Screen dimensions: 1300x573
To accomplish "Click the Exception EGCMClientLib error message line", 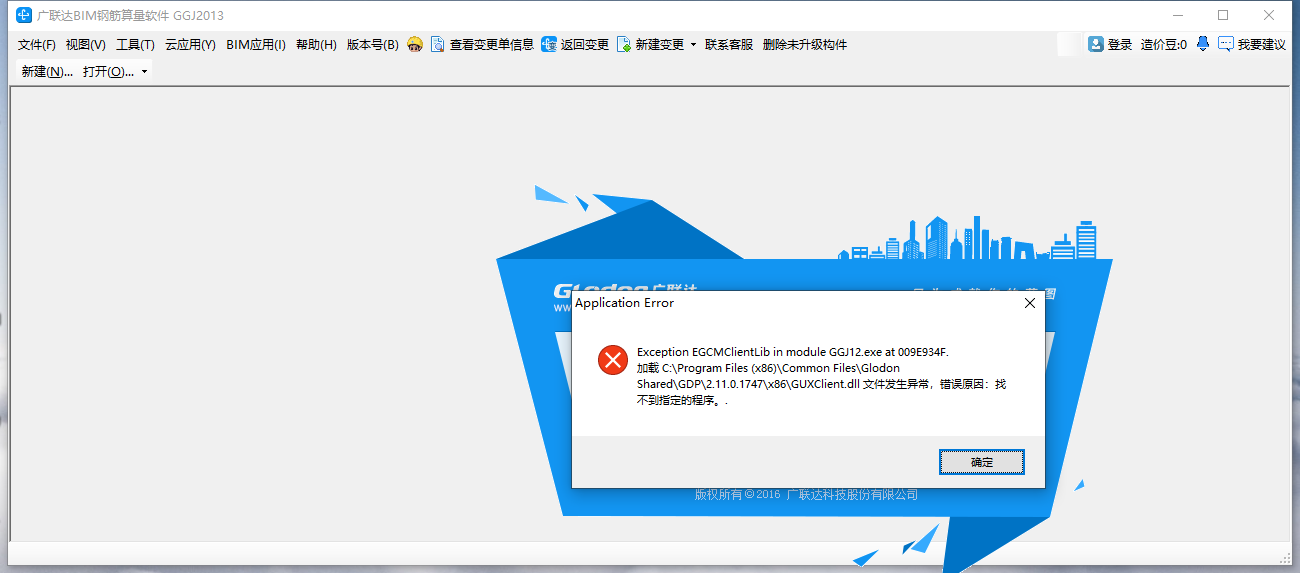I will tap(792, 352).
